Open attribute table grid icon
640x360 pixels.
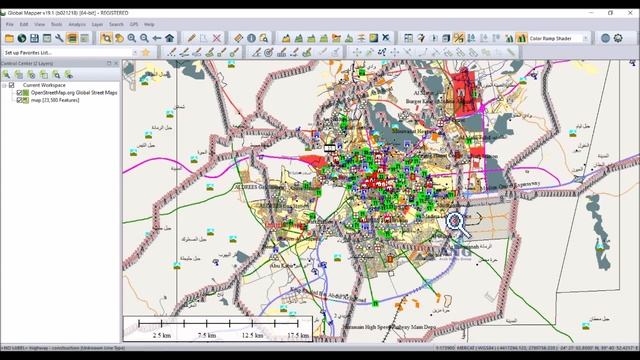[x=408, y=38]
